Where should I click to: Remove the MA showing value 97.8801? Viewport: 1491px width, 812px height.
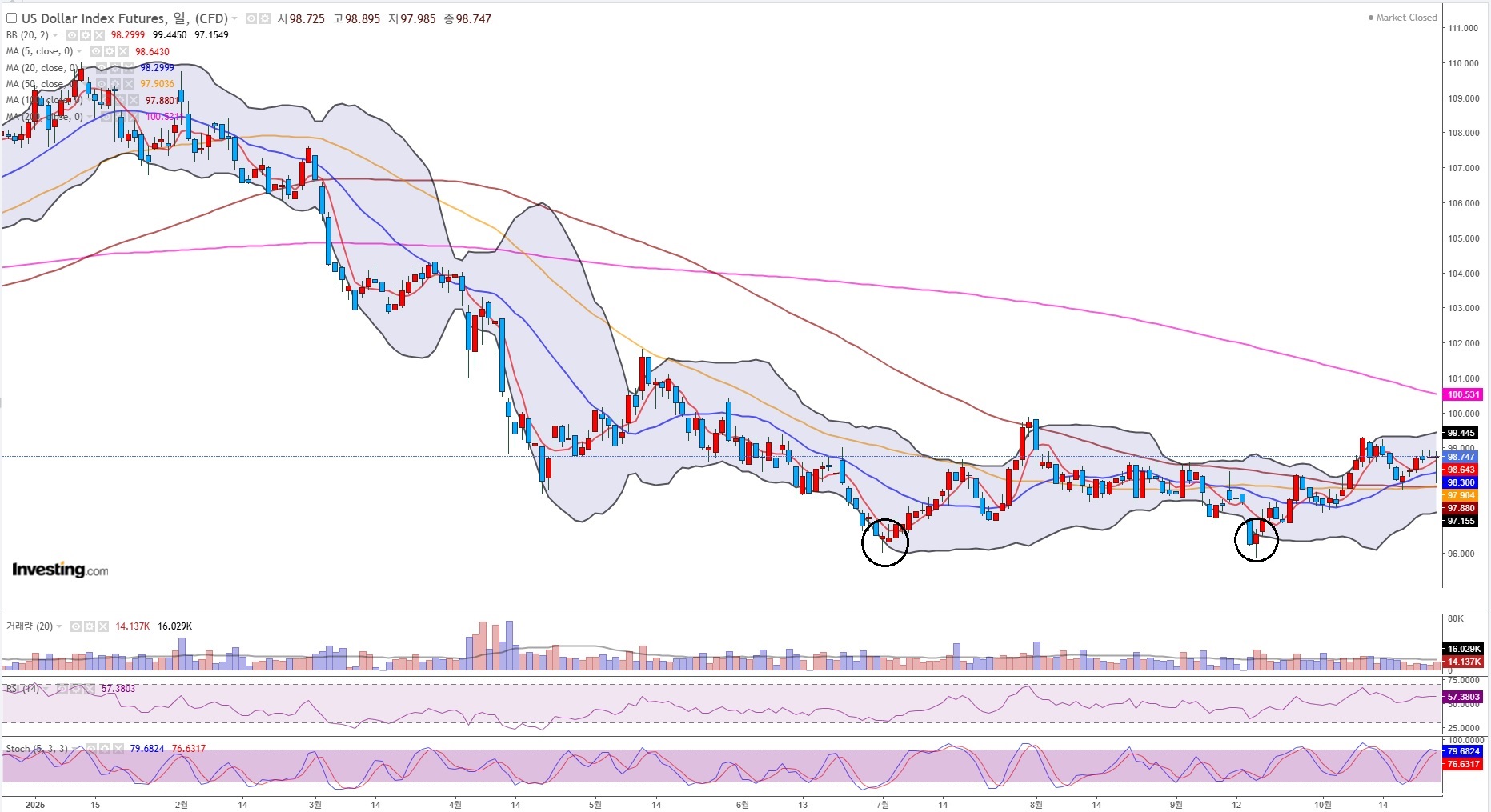pos(133,100)
